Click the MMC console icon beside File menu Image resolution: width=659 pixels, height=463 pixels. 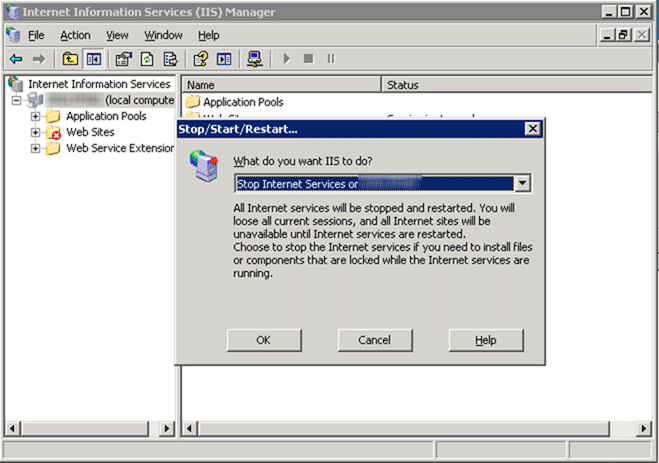point(13,35)
